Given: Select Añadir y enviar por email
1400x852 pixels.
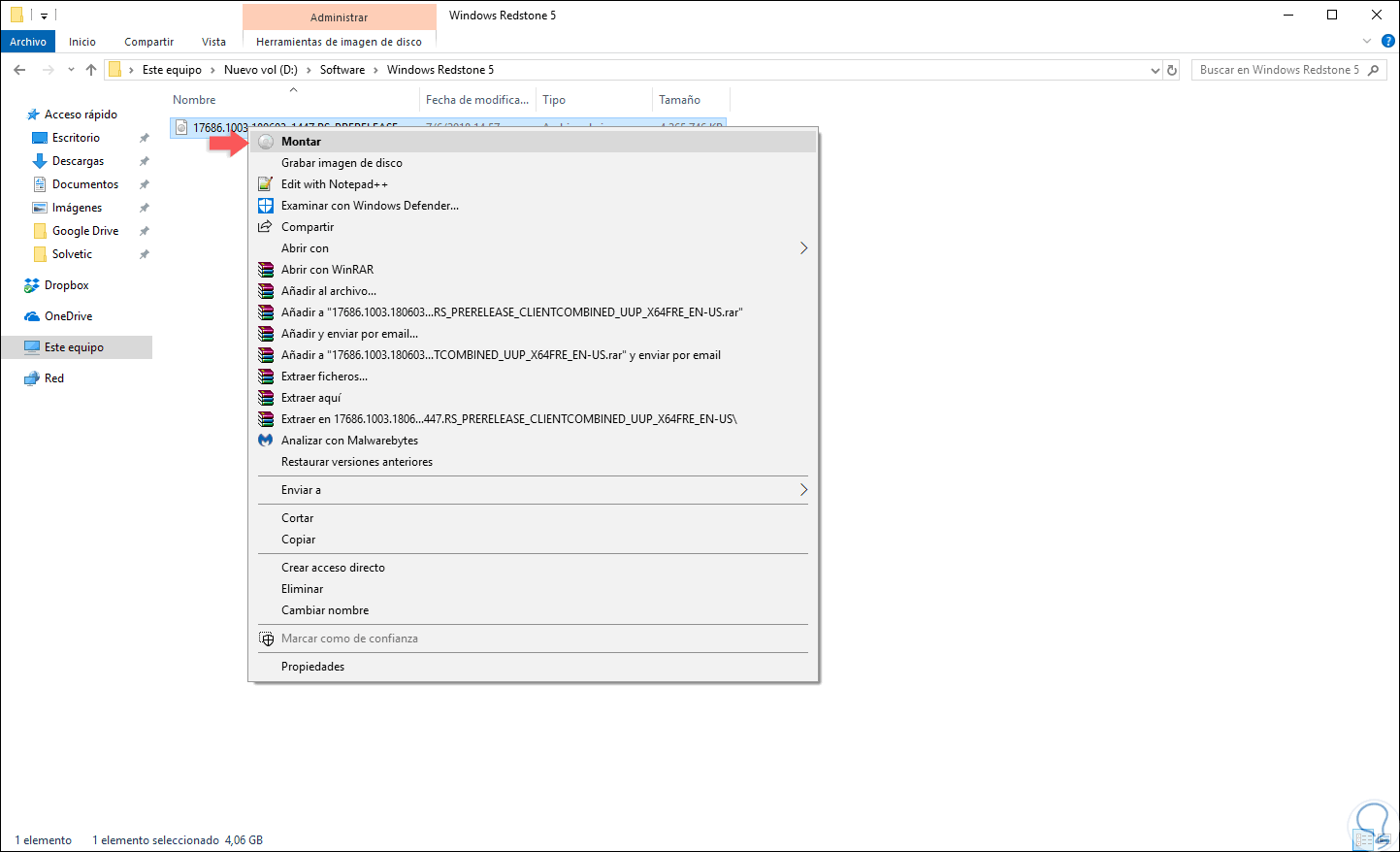Looking at the screenshot, I should [534, 334].
